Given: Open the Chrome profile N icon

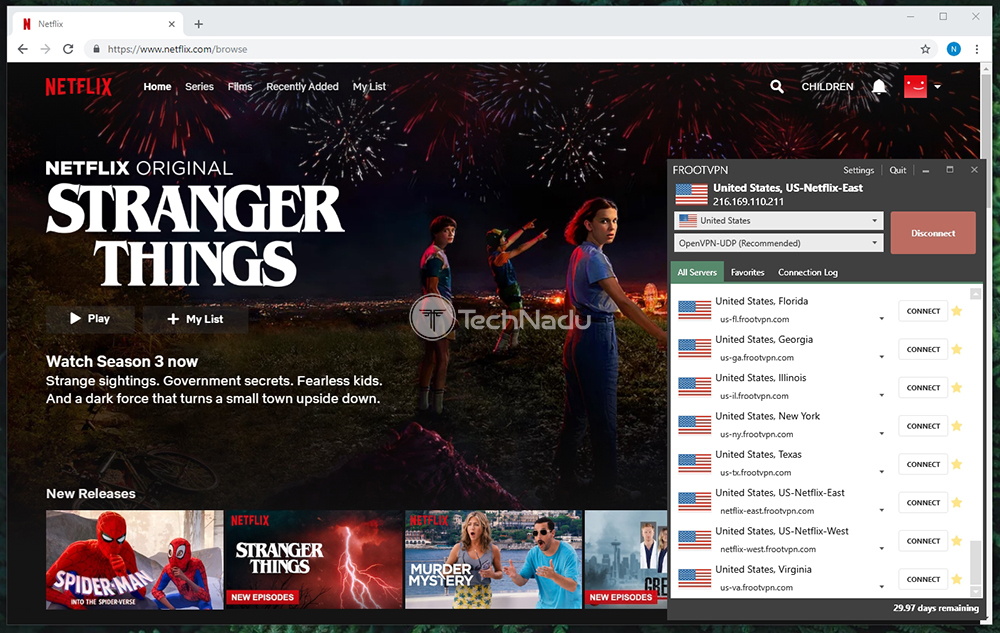Looking at the screenshot, I should (x=953, y=49).
